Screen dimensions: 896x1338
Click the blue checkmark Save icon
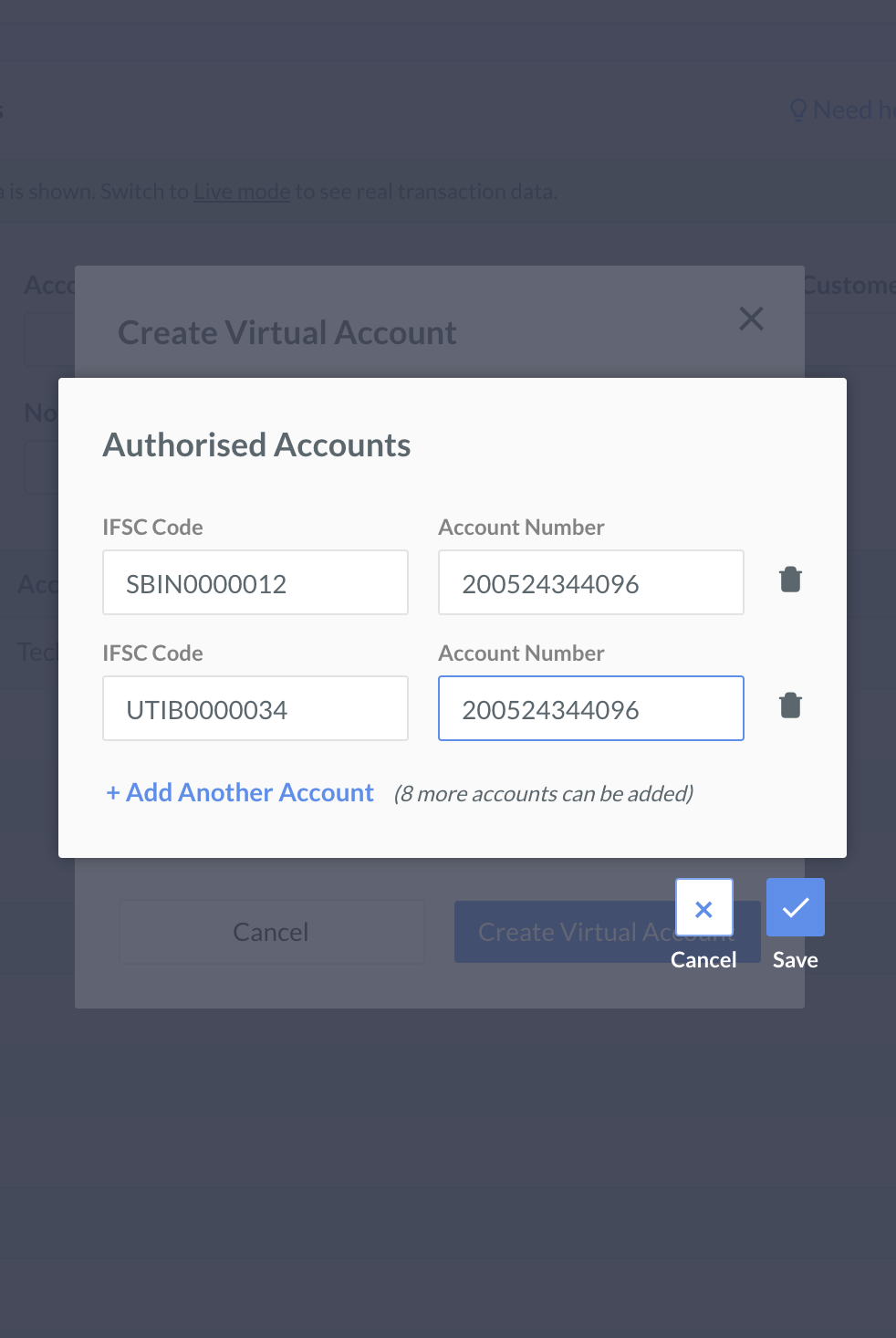(795, 906)
